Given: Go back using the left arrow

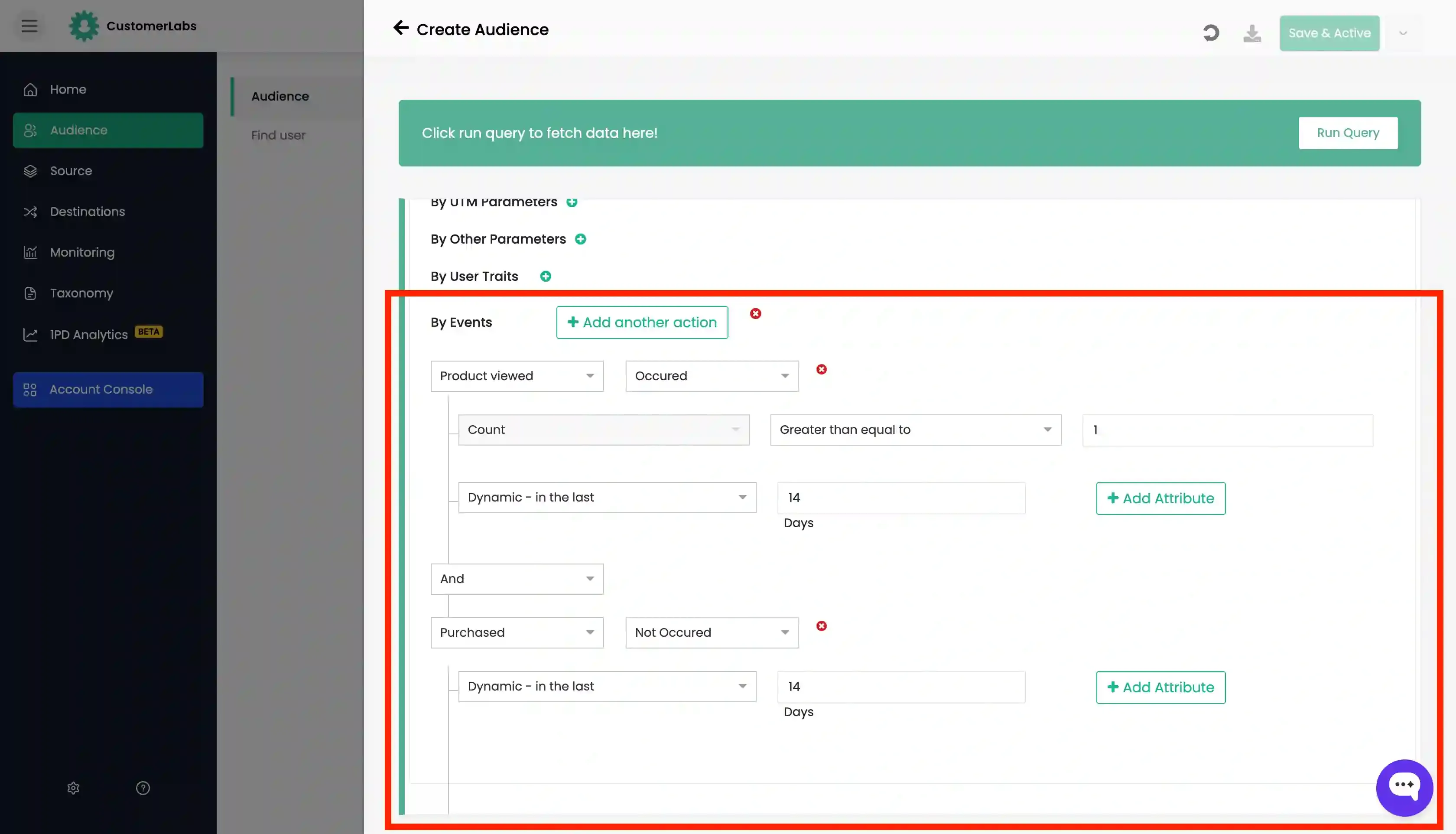Looking at the screenshot, I should (x=401, y=28).
